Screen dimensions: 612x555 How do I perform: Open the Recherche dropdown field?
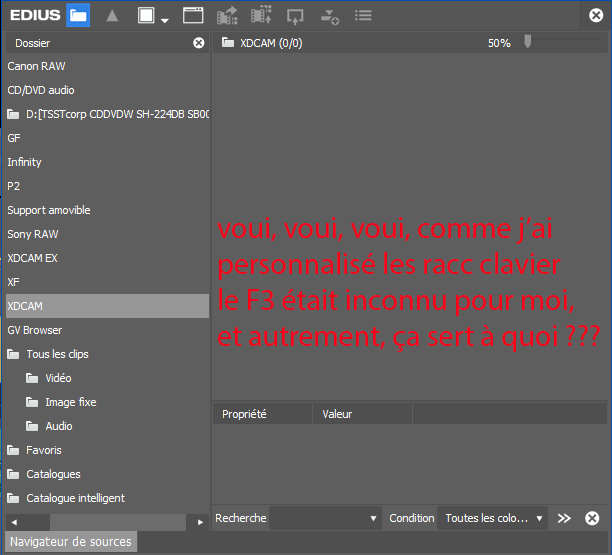[325, 518]
